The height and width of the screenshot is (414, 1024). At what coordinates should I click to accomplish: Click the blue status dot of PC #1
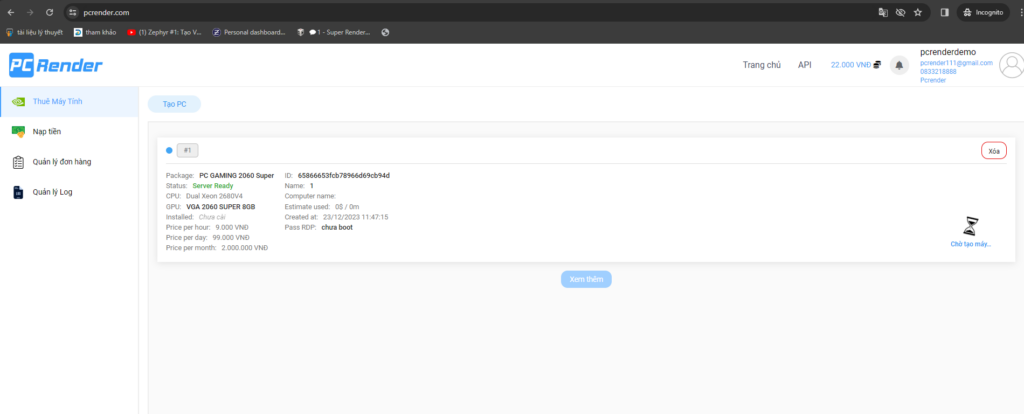169,150
